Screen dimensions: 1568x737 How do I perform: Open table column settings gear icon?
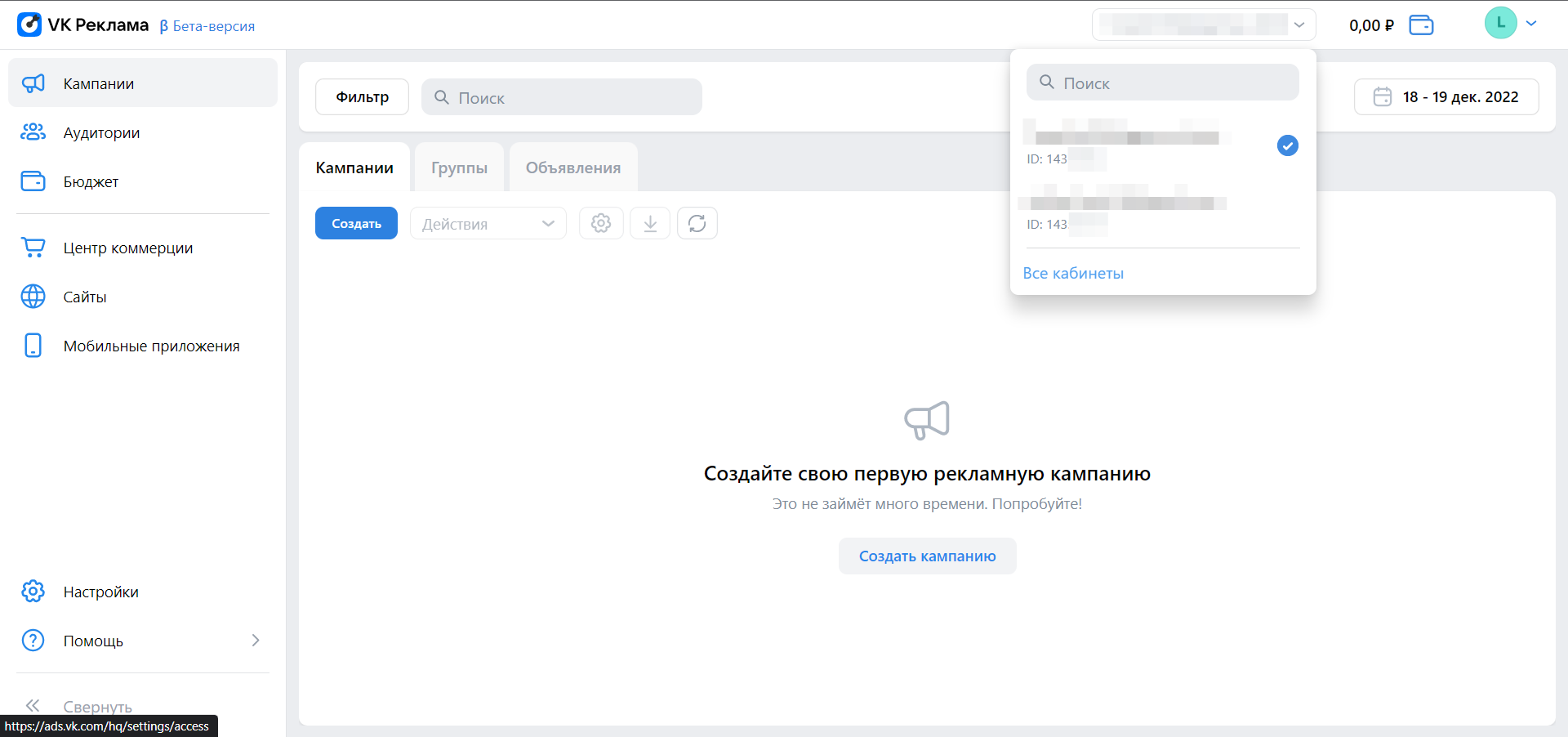[601, 223]
